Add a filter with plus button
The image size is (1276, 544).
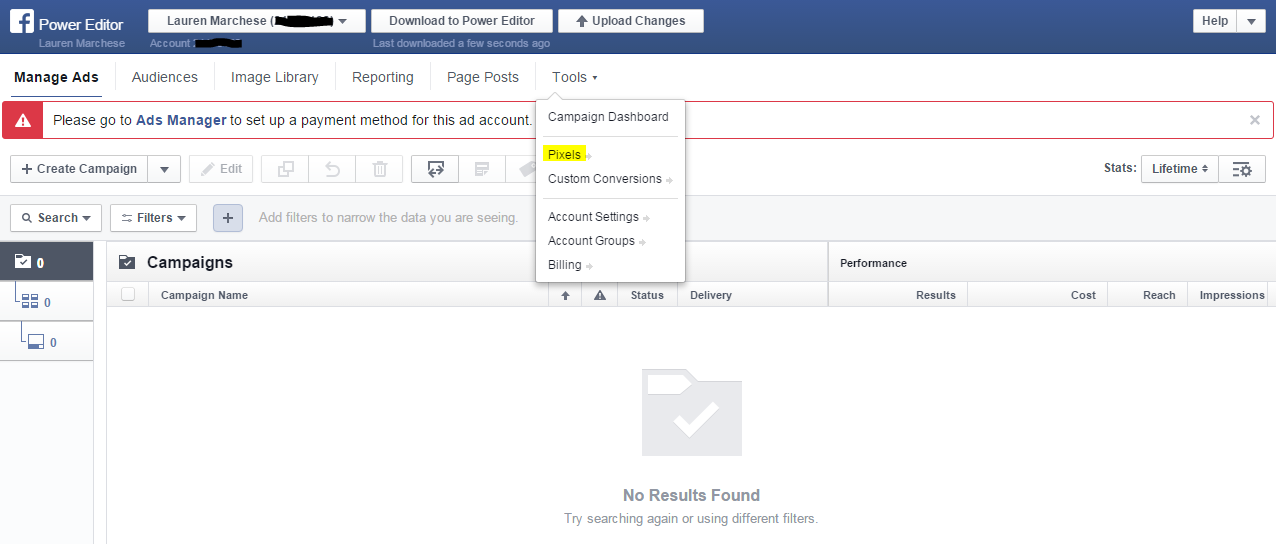click(x=228, y=217)
